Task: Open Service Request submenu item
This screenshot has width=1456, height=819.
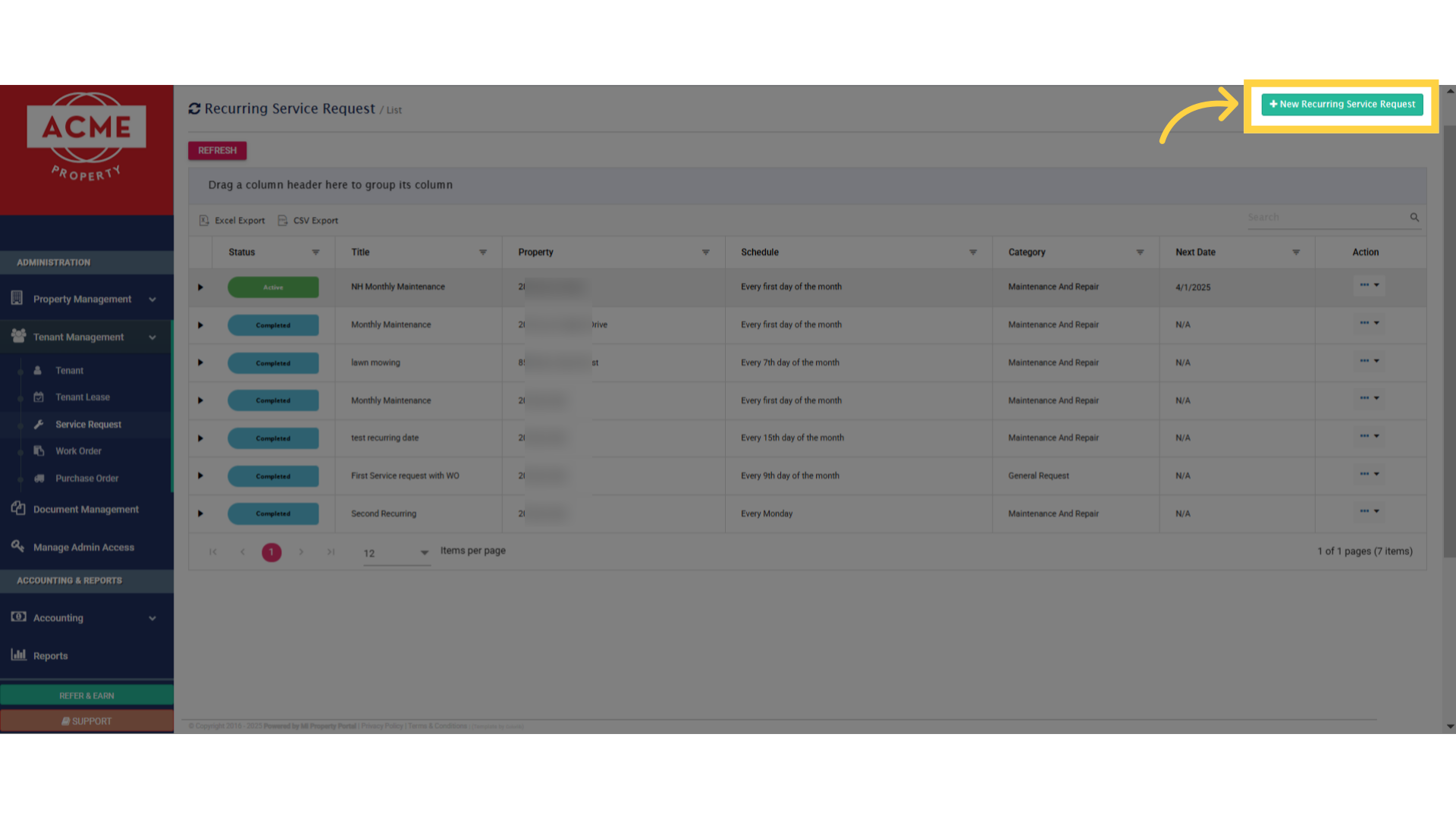Action: [88, 425]
